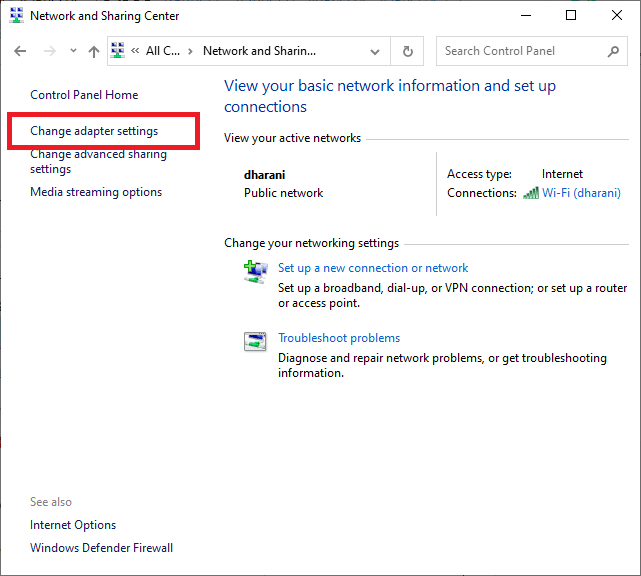Open Internet Options
The width and height of the screenshot is (641, 576).
[73, 525]
